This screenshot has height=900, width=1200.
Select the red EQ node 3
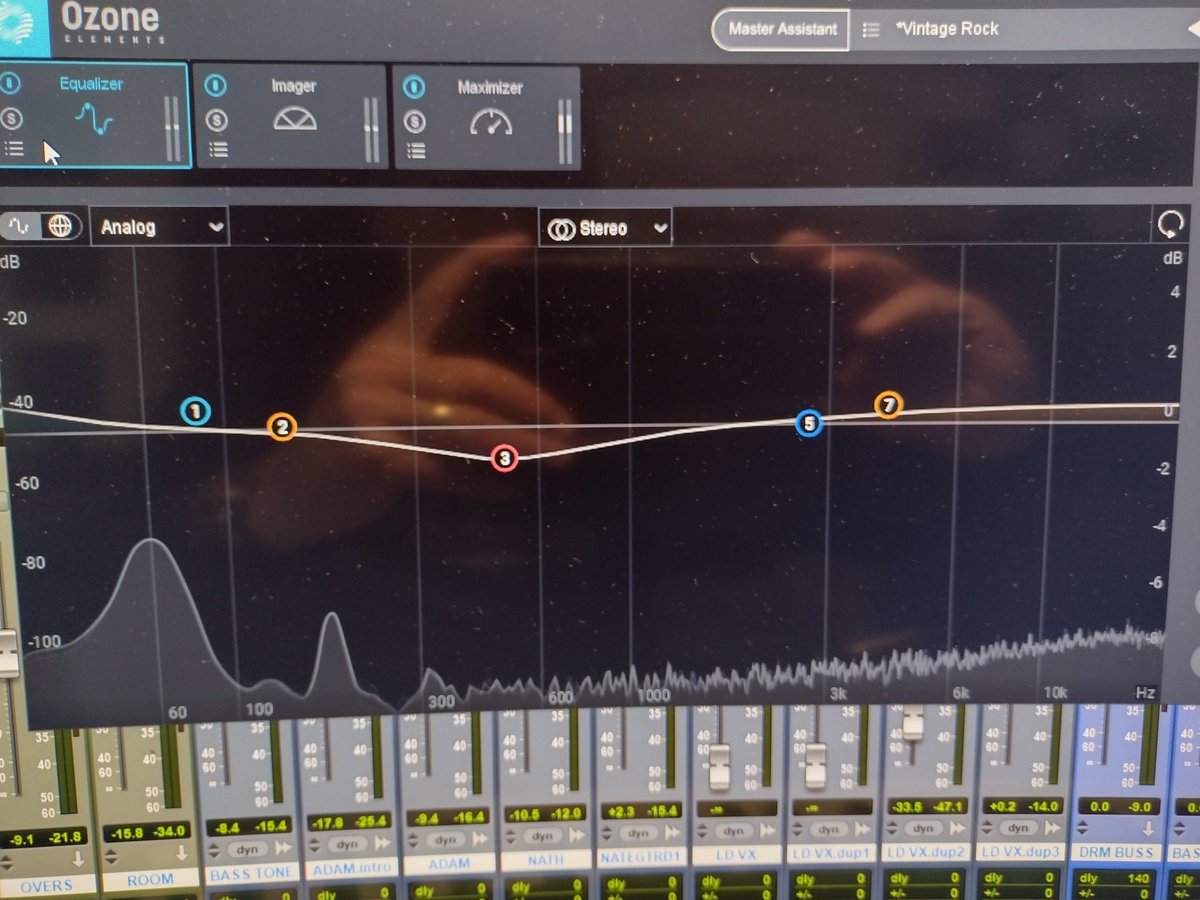tap(505, 459)
